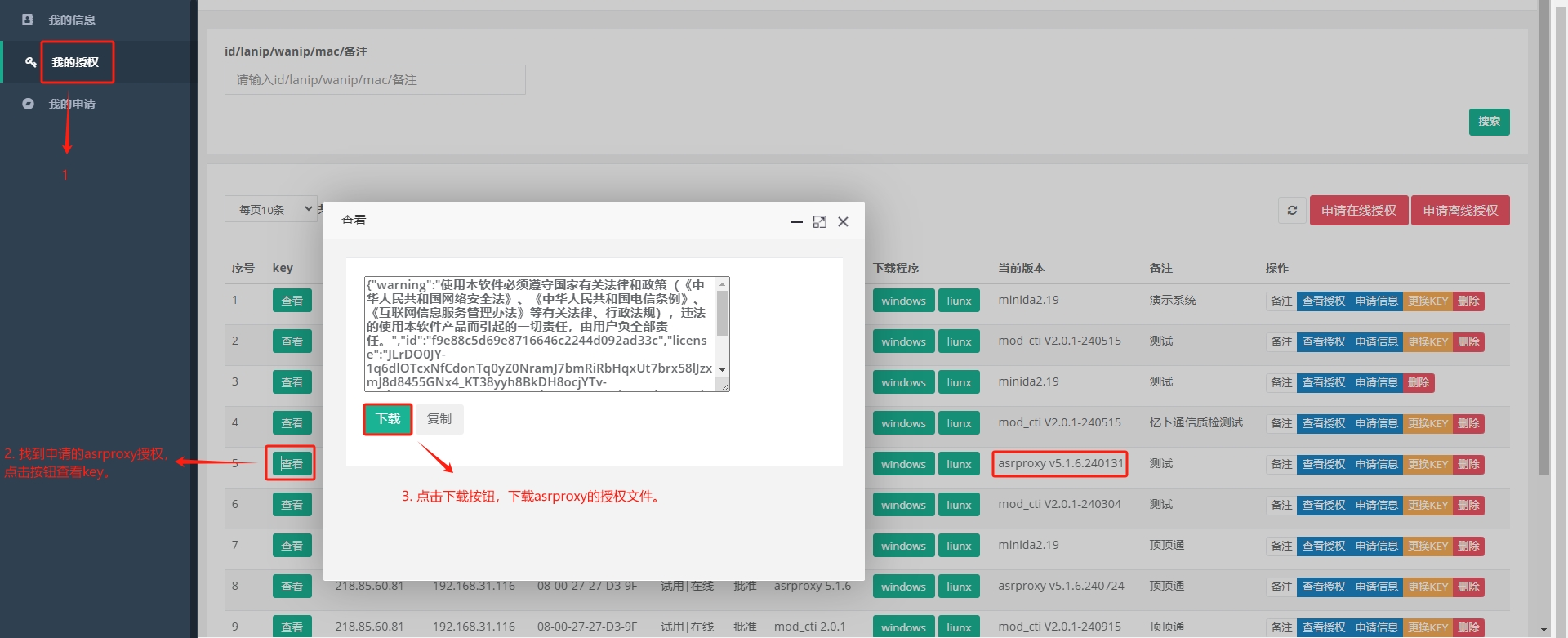Open the 每页10条 page size dropdown
Viewport: 1568px width, 638px height.
[271, 209]
